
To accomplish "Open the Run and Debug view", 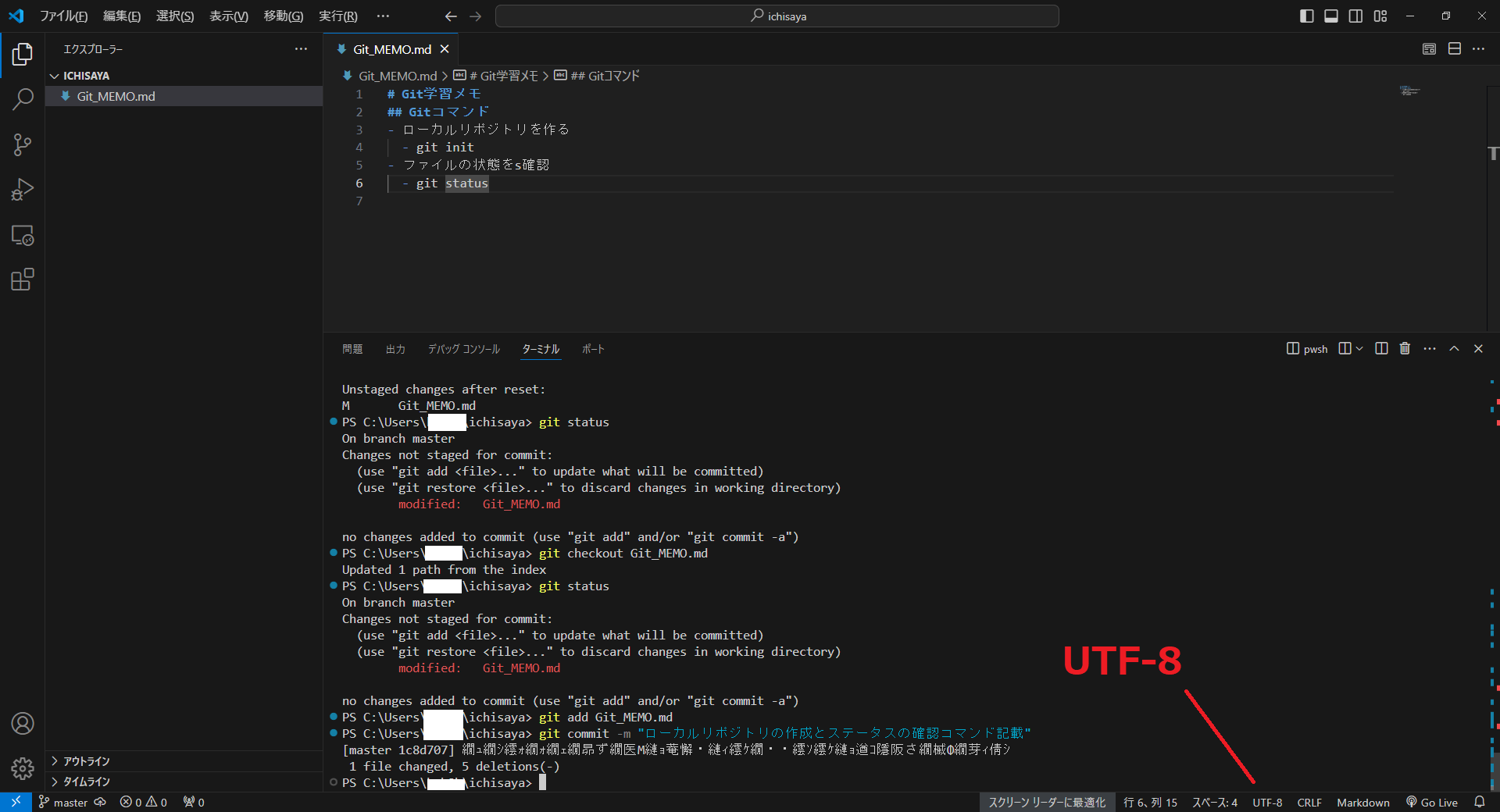I will [23, 189].
